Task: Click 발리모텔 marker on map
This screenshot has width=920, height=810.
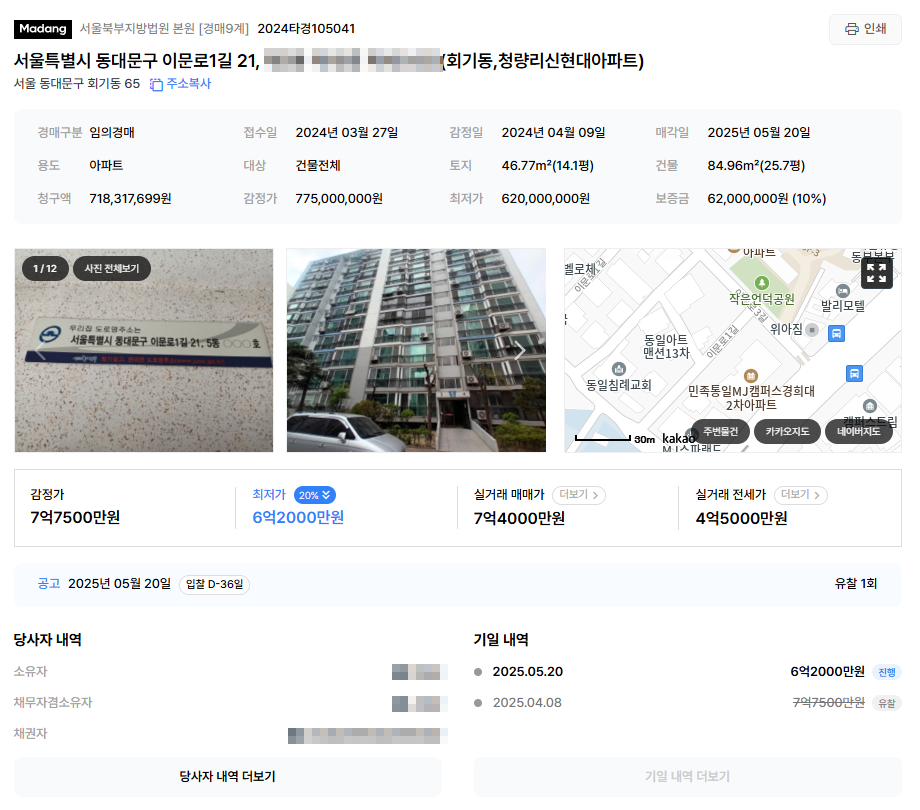Action: pos(843,291)
